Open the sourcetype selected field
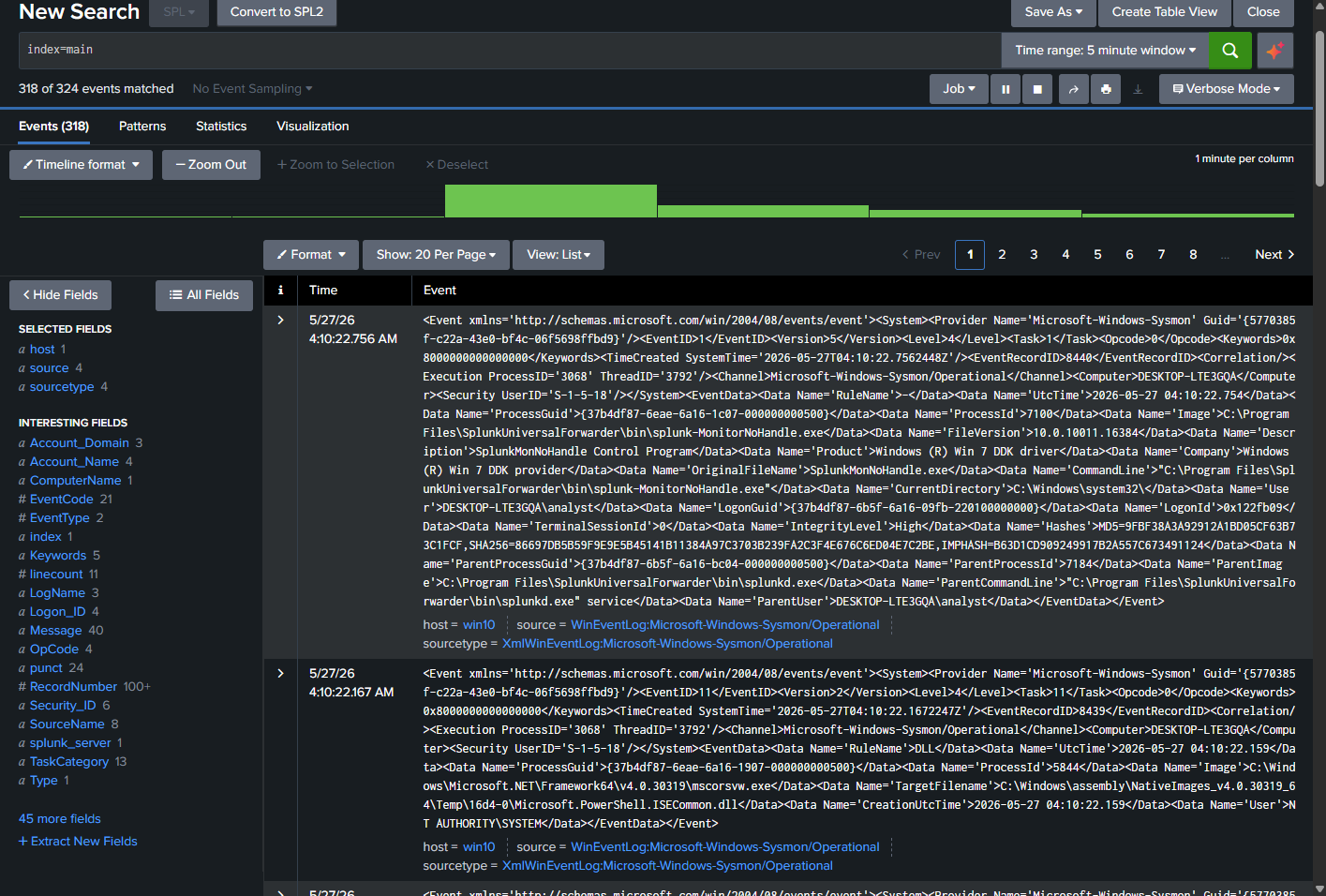The height and width of the screenshot is (896, 1326). point(62,387)
